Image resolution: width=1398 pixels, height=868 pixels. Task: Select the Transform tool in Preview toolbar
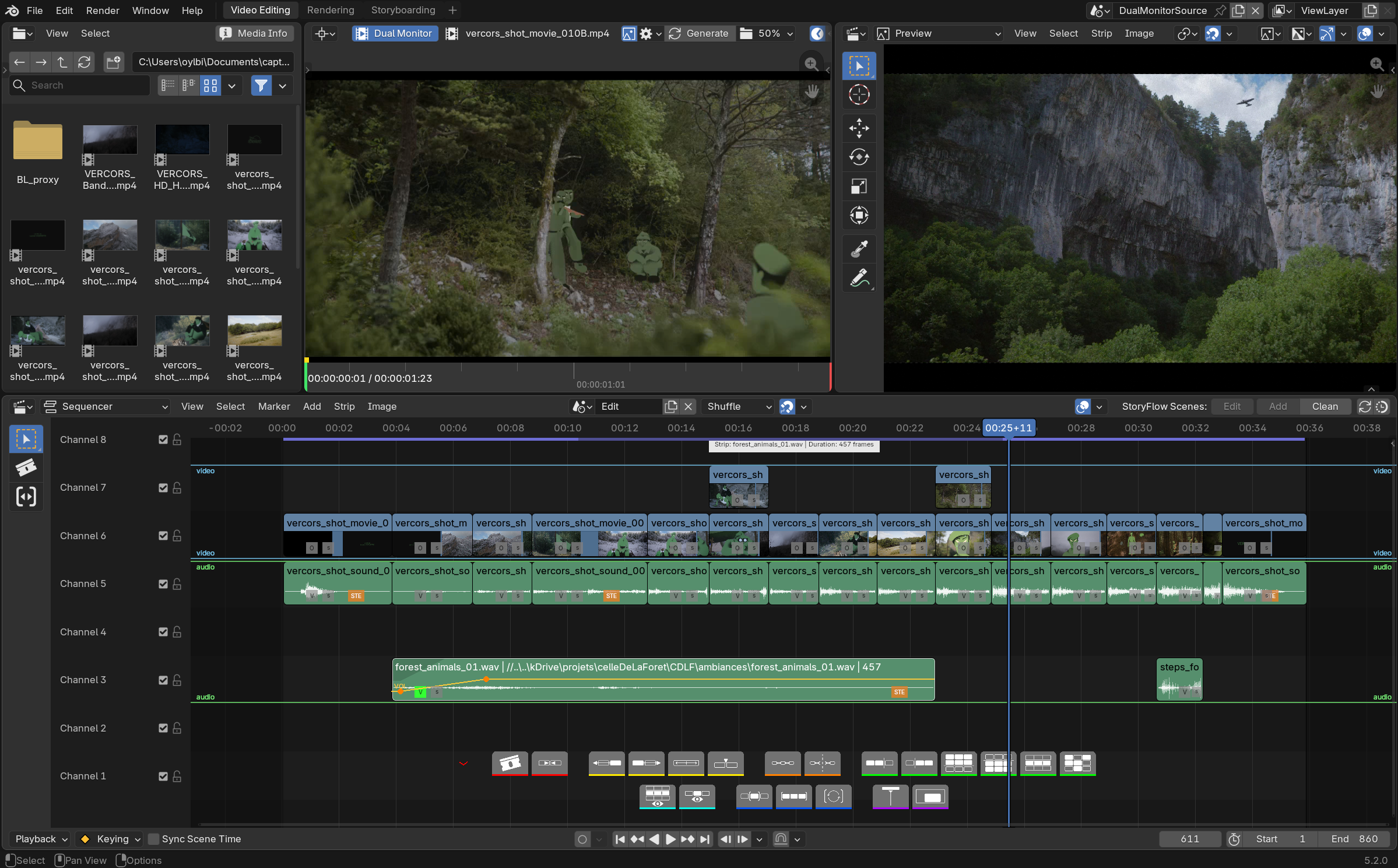click(x=859, y=215)
